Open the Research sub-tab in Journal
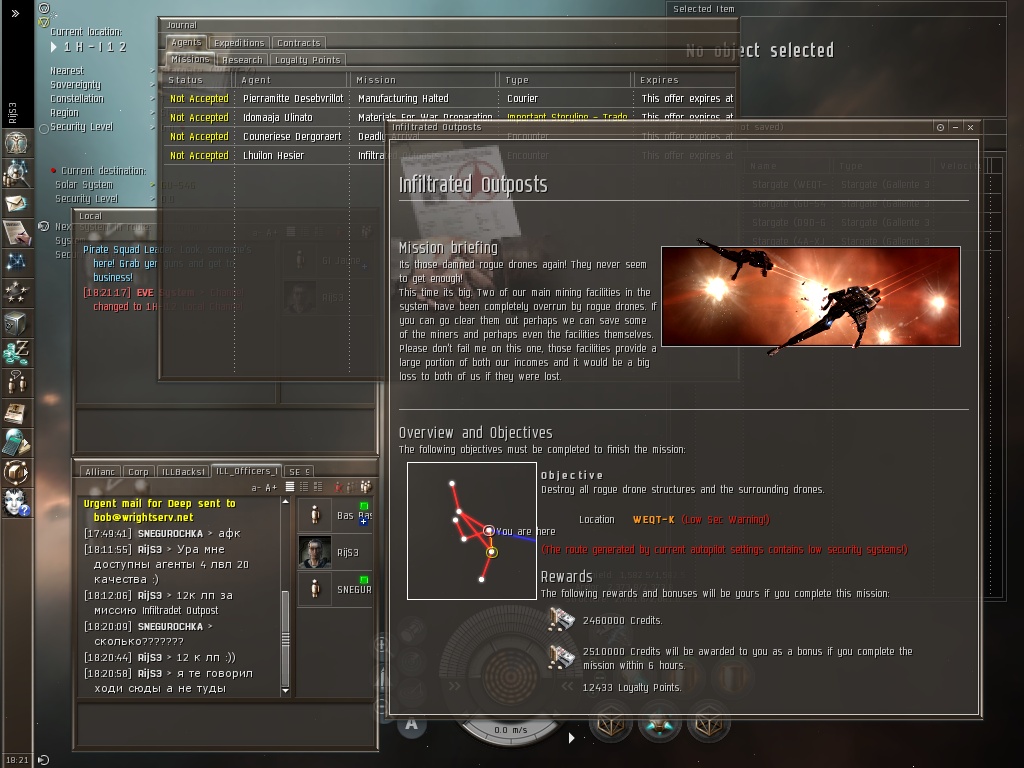1024x768 pixels. (x=242, y=60)
